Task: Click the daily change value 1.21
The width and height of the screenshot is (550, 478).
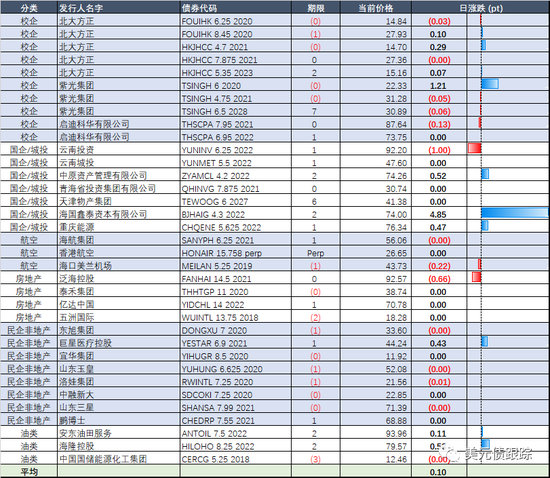Action: point(438,86)
